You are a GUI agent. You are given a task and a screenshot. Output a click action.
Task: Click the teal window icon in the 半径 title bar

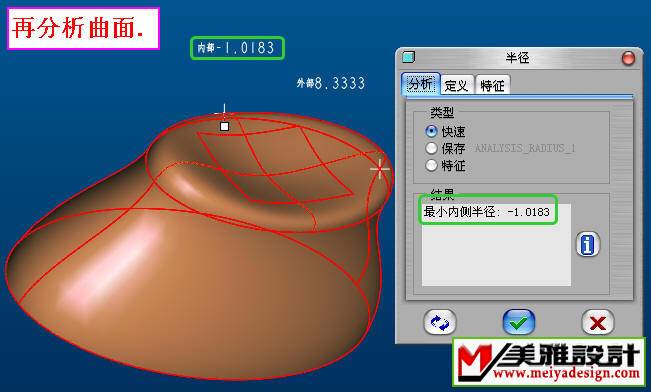pos(409,57)
